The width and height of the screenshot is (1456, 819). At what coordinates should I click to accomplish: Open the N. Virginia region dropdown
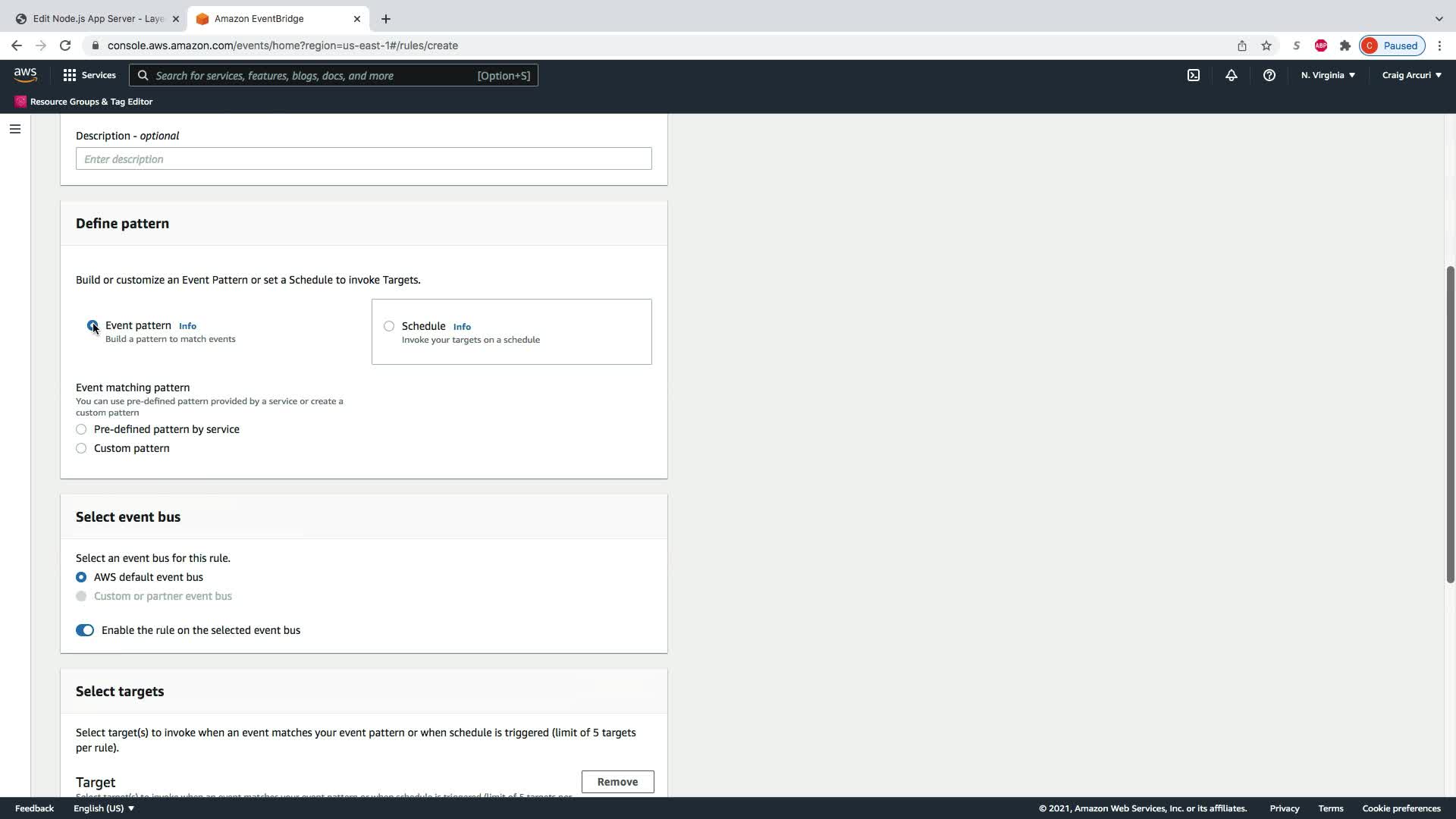[1327, 75]
